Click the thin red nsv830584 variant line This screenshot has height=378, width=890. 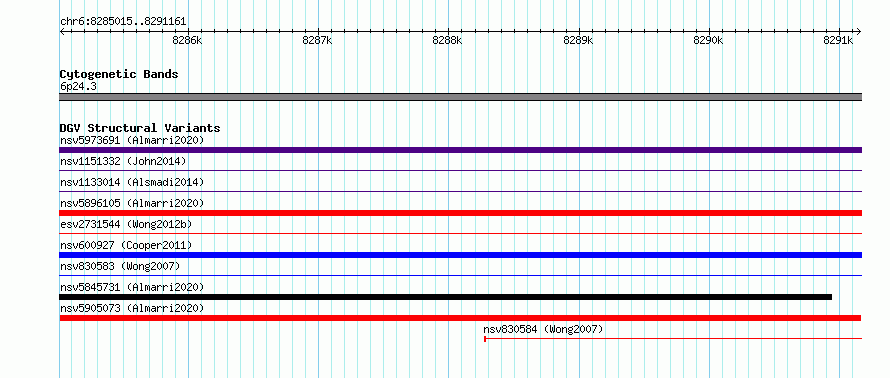673,338
